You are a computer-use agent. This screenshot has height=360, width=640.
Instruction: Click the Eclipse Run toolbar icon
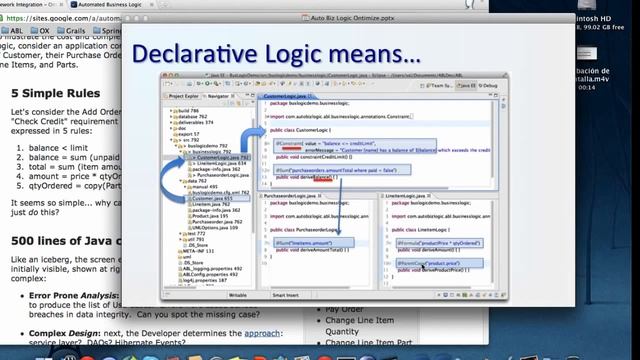pos(208,84)
